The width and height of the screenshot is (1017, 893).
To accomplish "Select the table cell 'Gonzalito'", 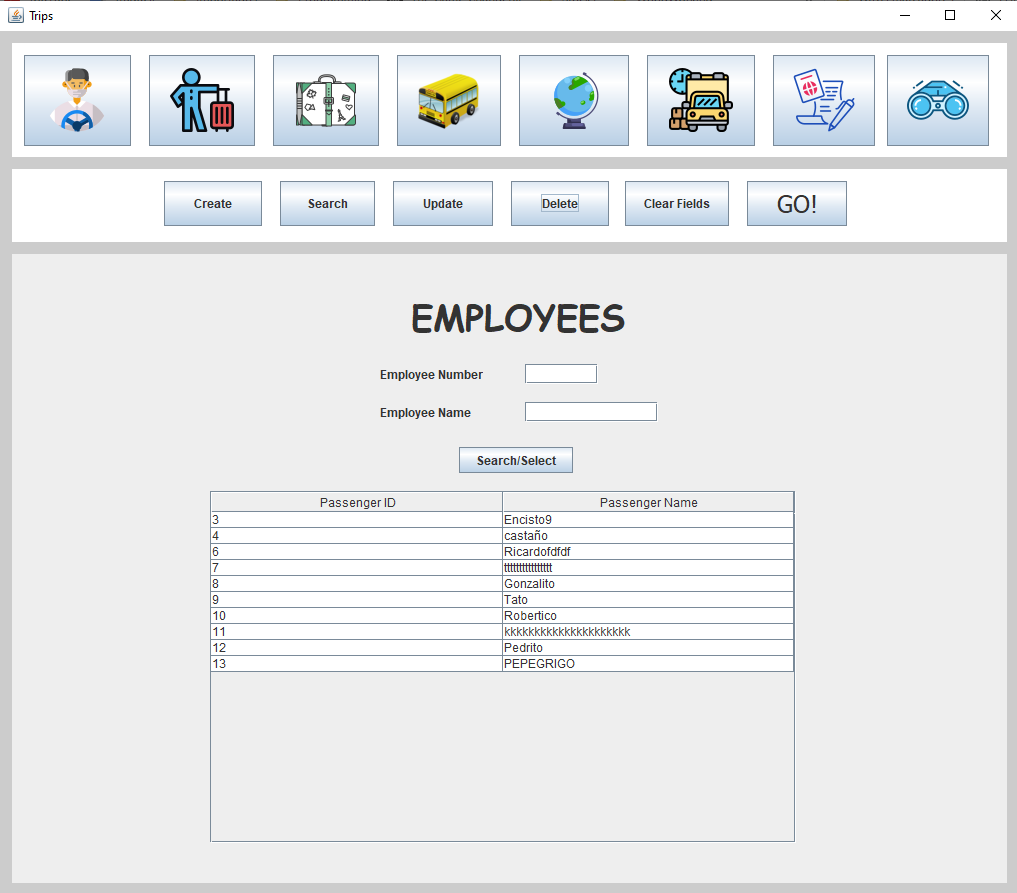I will [648, 584].
